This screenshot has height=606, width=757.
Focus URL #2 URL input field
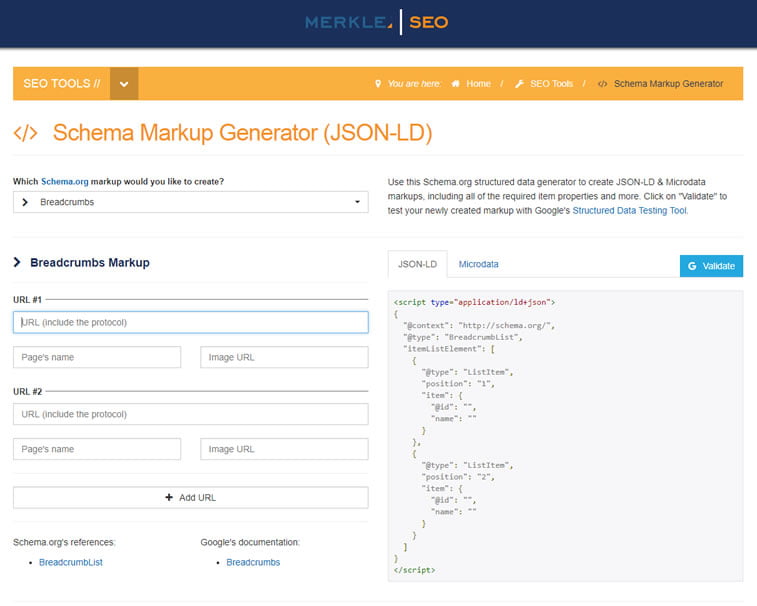tap(191, 414)
